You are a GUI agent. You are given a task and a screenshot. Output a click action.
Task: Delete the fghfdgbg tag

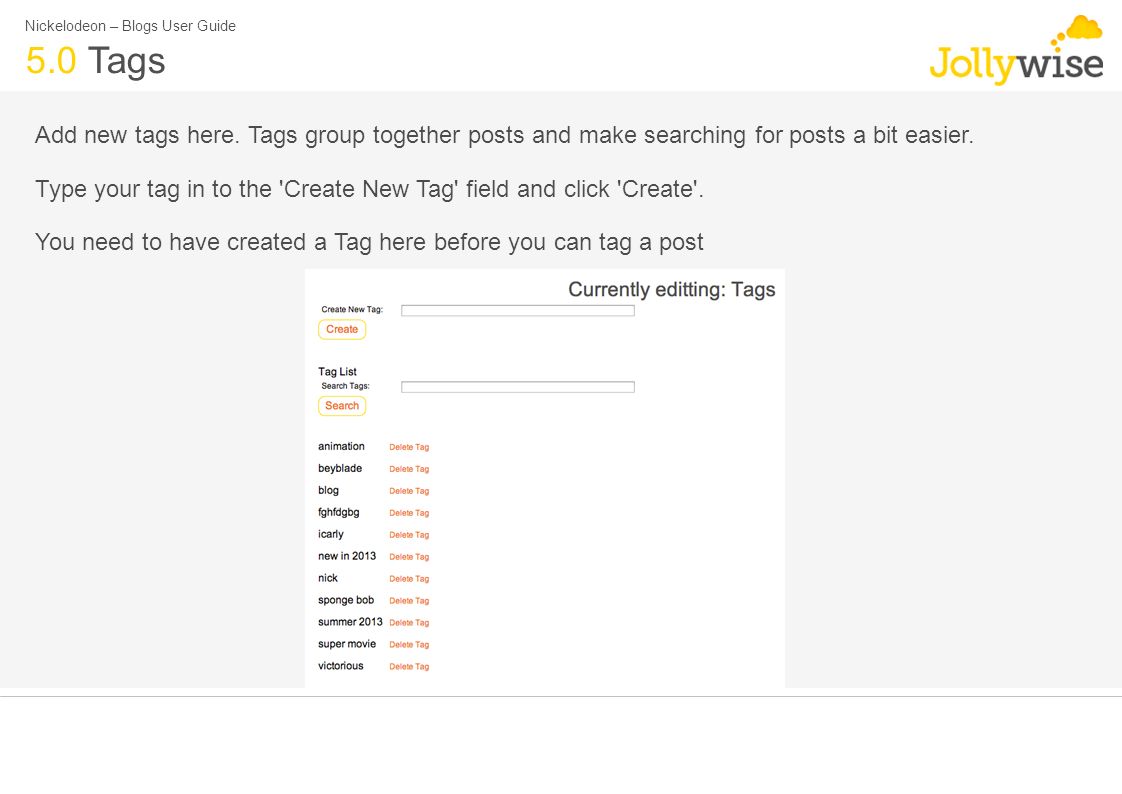pos(409,513)
